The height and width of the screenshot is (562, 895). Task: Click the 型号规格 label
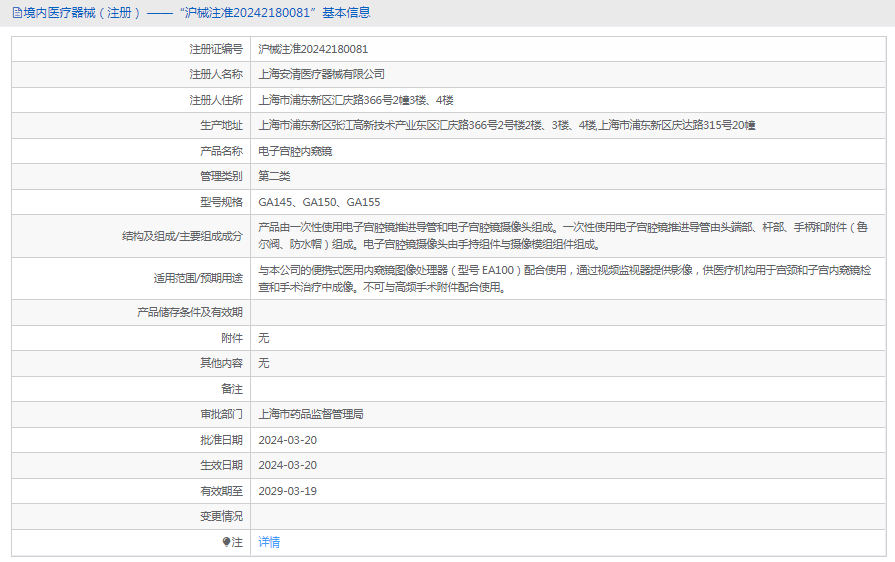221,202
